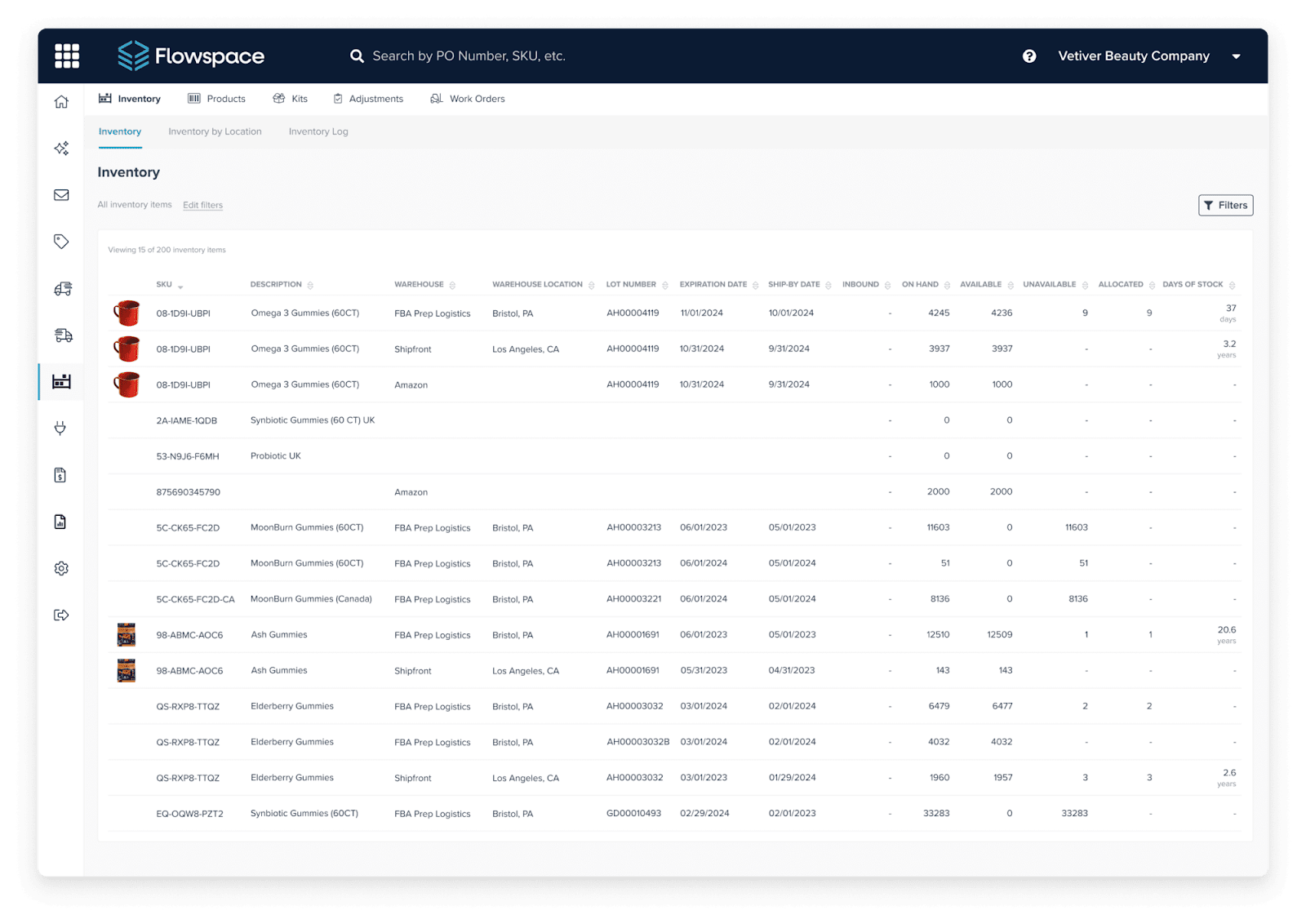Screen dimensions: 1306x924
Task: Sort by Ship-By Date column
Action: (x=828, y=285)
